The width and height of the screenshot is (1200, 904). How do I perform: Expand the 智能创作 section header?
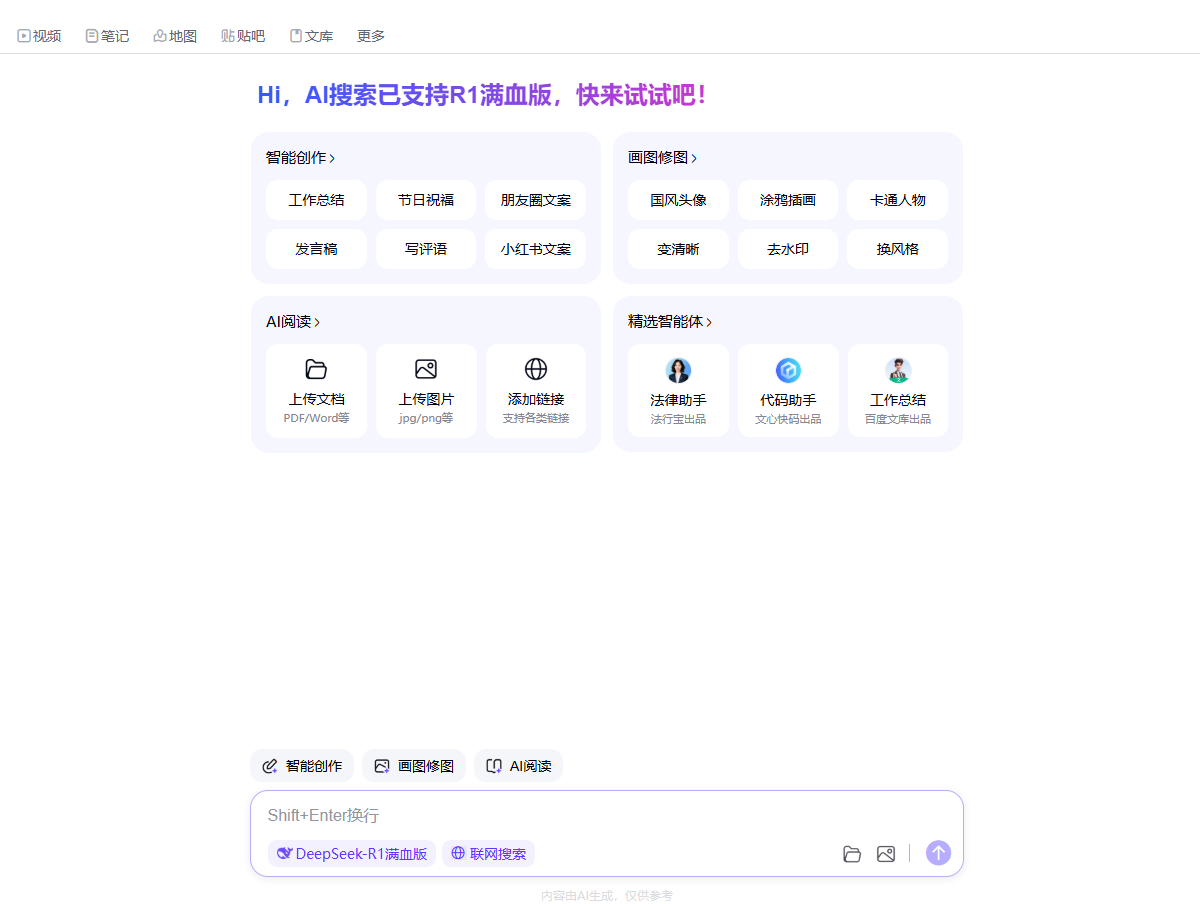point(300,158)
